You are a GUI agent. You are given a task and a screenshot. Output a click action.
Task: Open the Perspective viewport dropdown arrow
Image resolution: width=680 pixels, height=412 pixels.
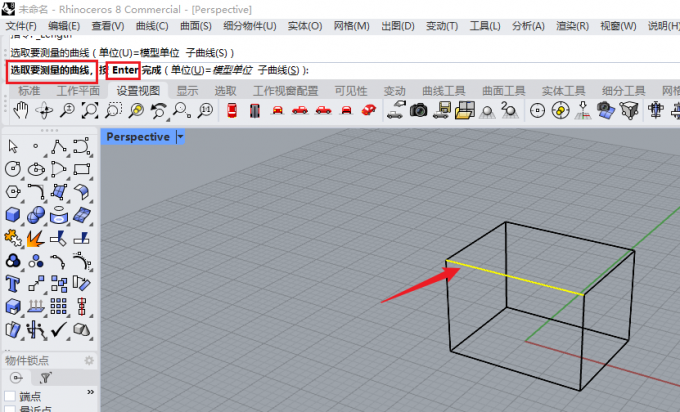click(x=180, y=137)
